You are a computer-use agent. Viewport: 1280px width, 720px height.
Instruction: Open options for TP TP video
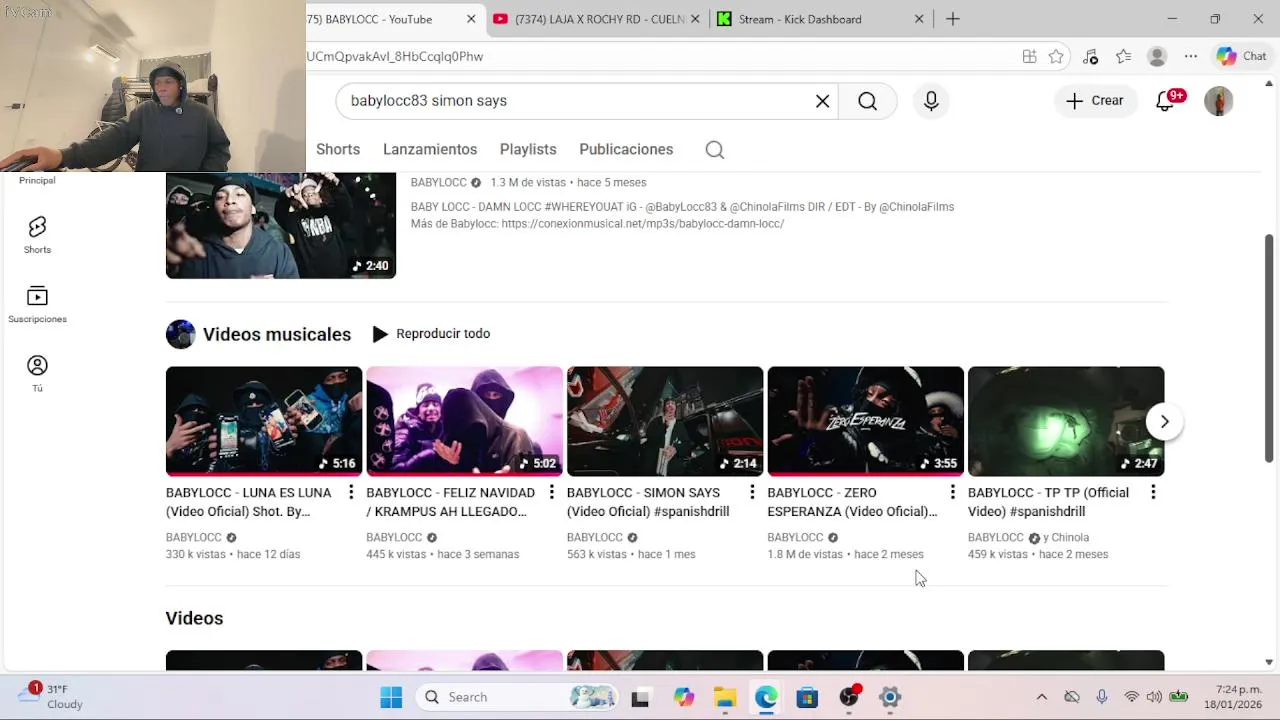(x=1153, y=492)
